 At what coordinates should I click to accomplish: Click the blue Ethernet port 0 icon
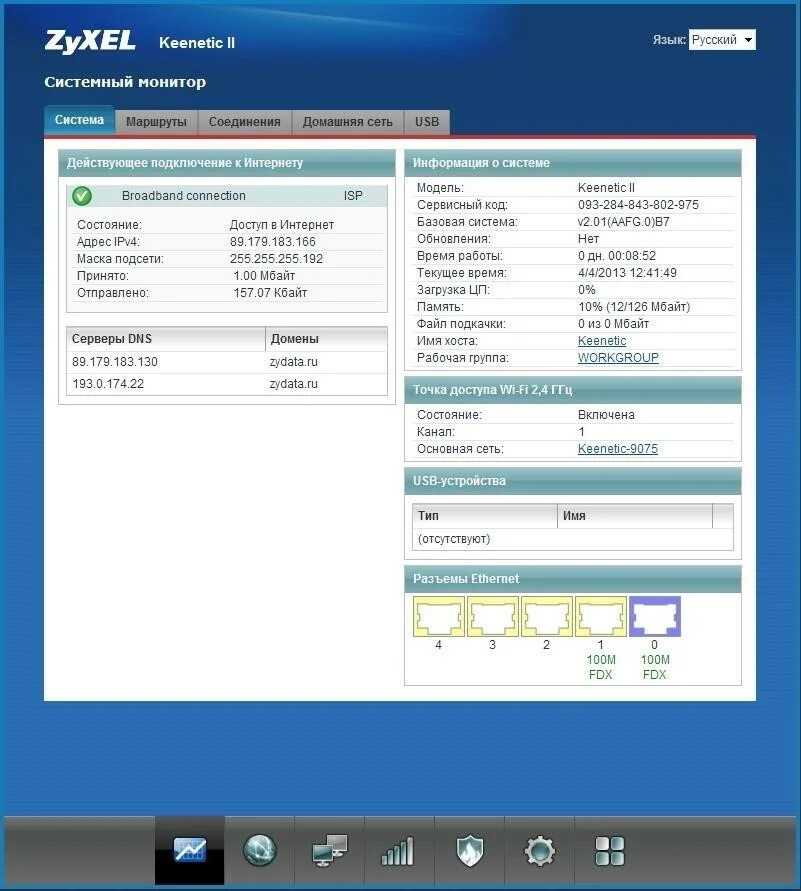coord(654,617)
